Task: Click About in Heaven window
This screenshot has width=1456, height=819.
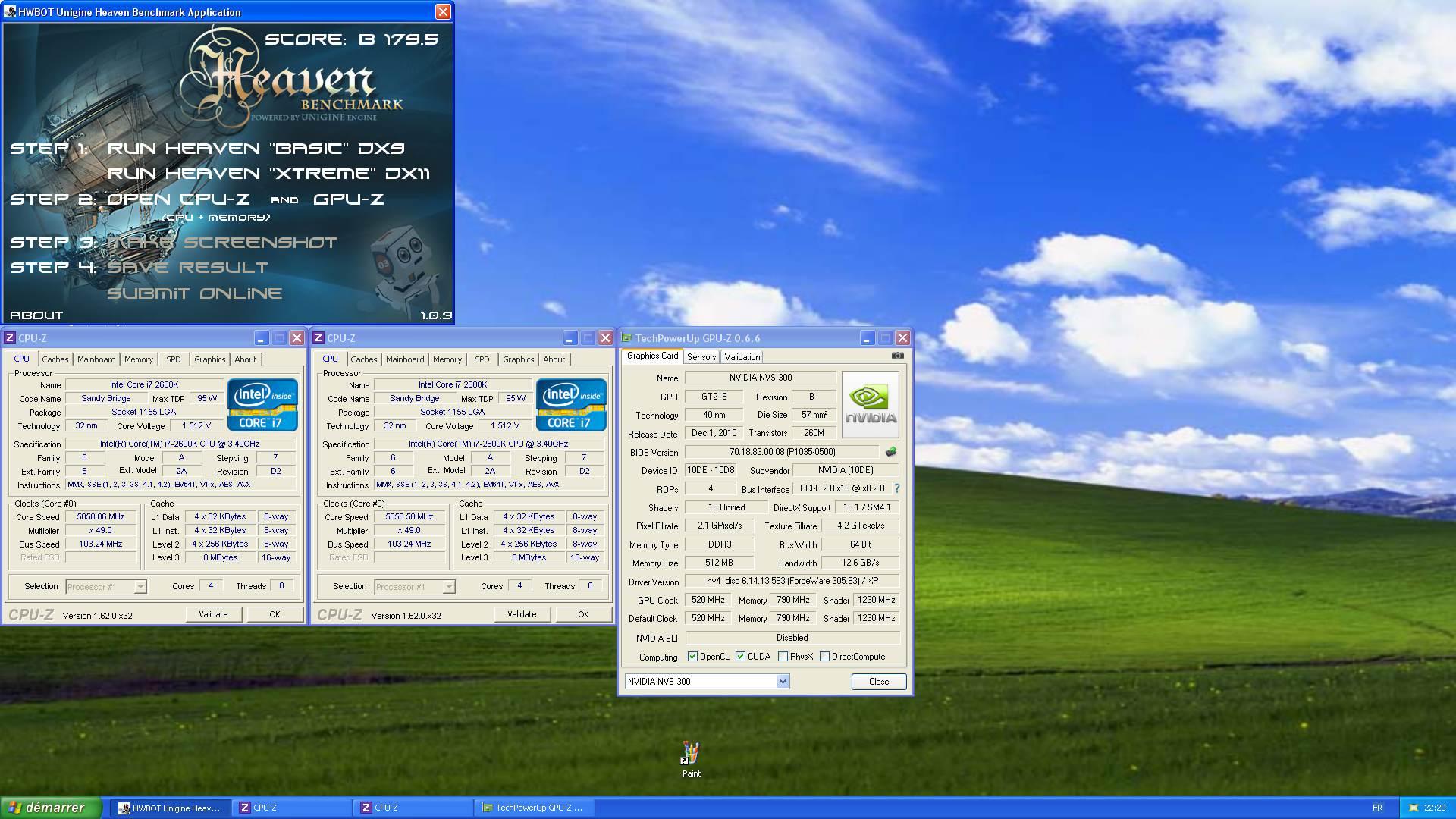Action: [36, 315]
